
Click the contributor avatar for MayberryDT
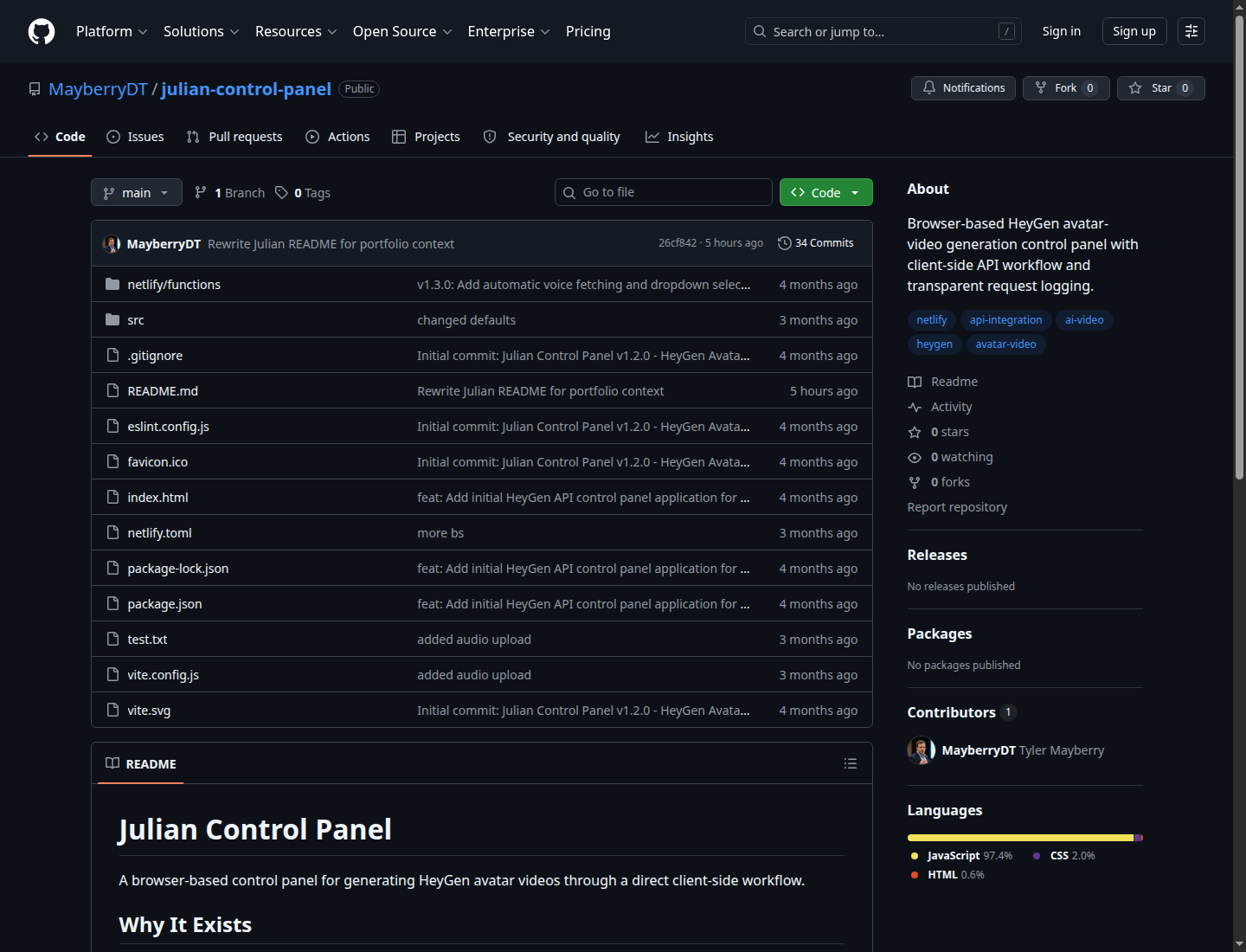click(x=922, y=750)
